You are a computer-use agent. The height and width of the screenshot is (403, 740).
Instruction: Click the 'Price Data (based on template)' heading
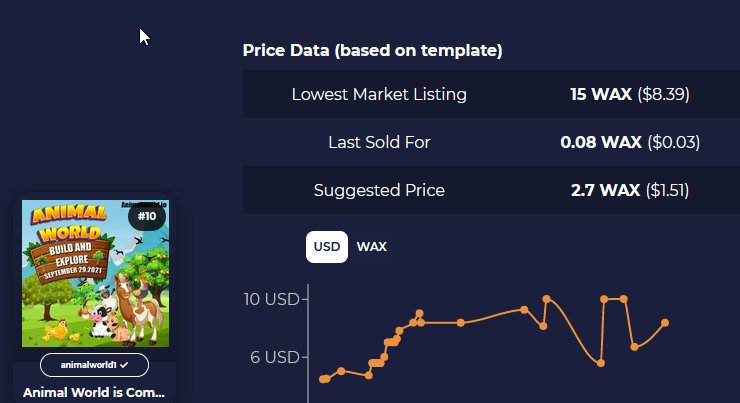coord(372,50)
